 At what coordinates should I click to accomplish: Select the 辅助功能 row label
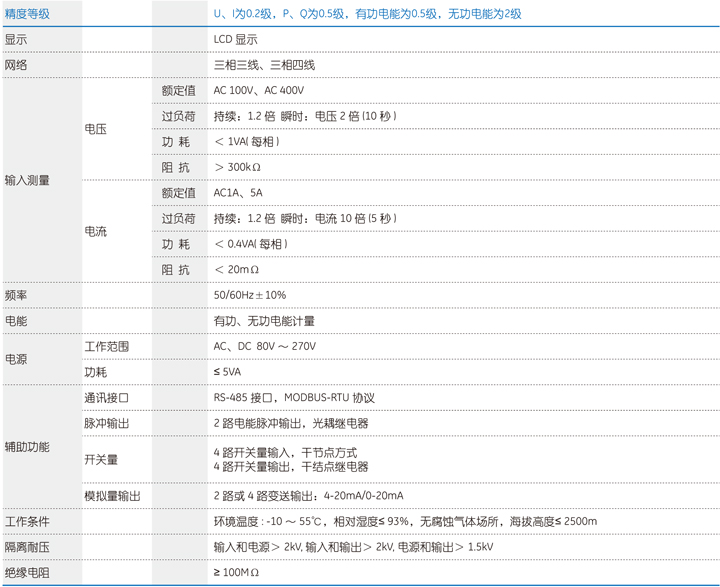coord(27,446)
